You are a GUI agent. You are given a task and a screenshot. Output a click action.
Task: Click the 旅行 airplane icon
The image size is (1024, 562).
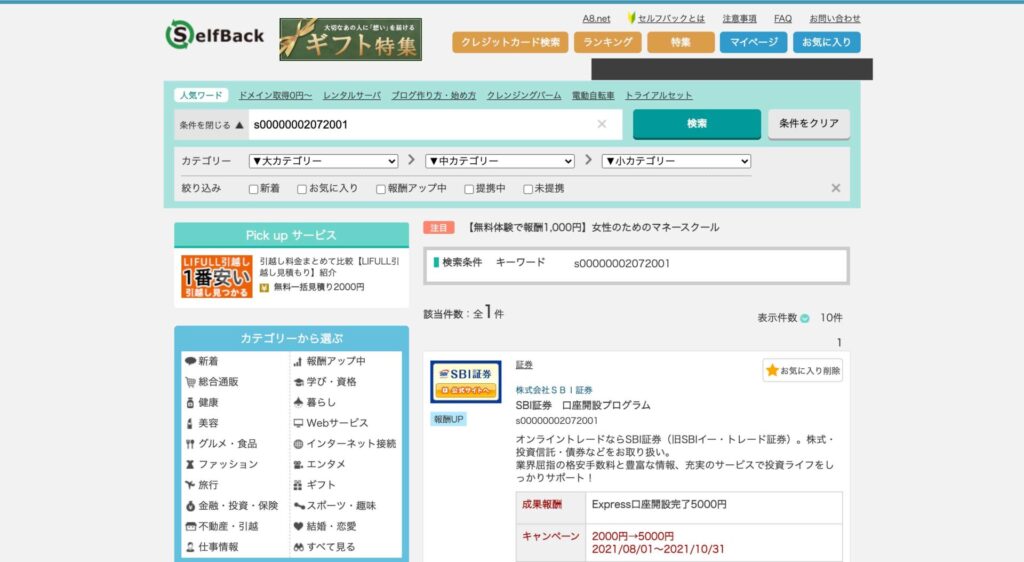coord(190,485)
